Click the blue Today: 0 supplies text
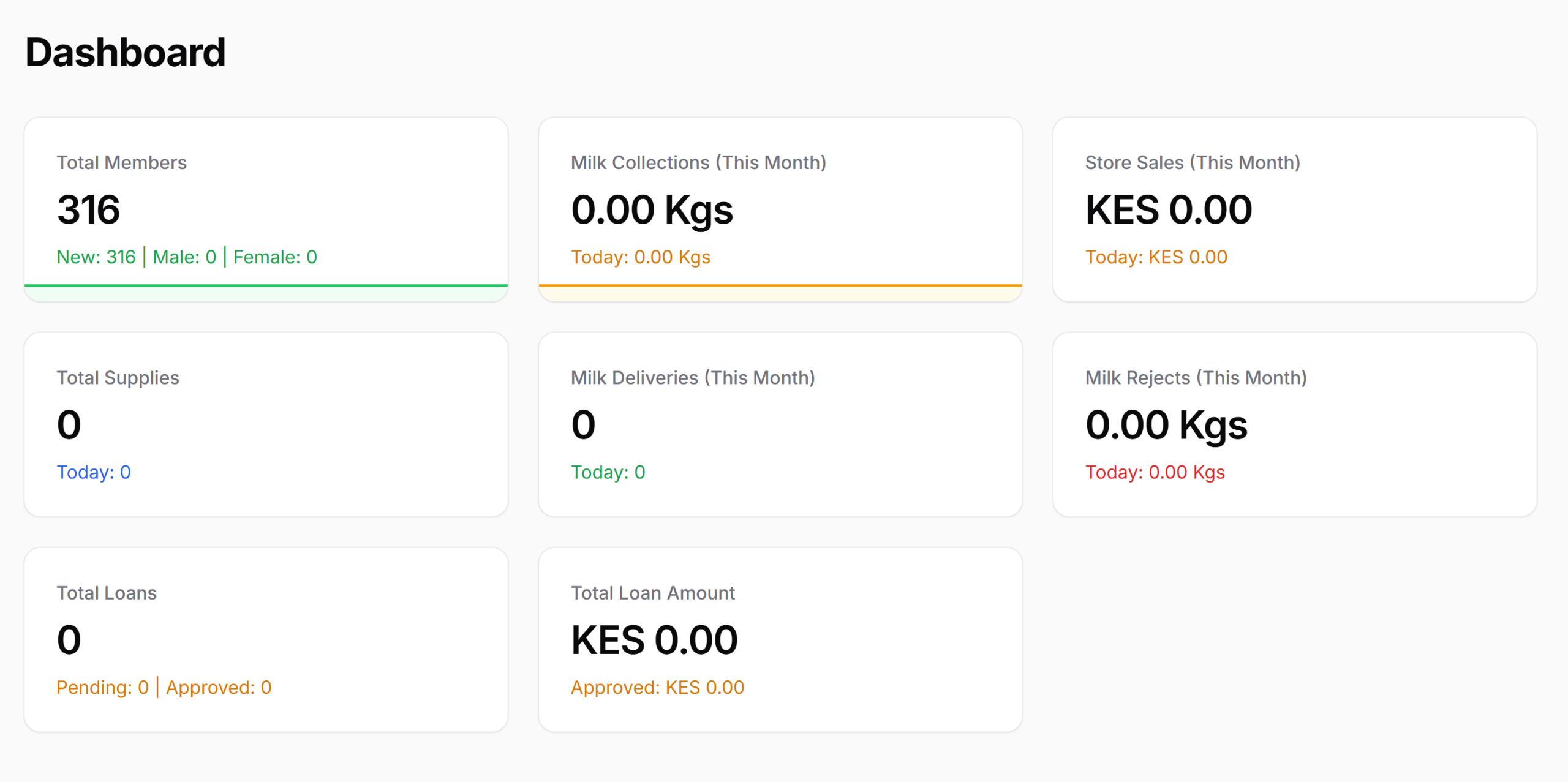 [x=94, y=472]
